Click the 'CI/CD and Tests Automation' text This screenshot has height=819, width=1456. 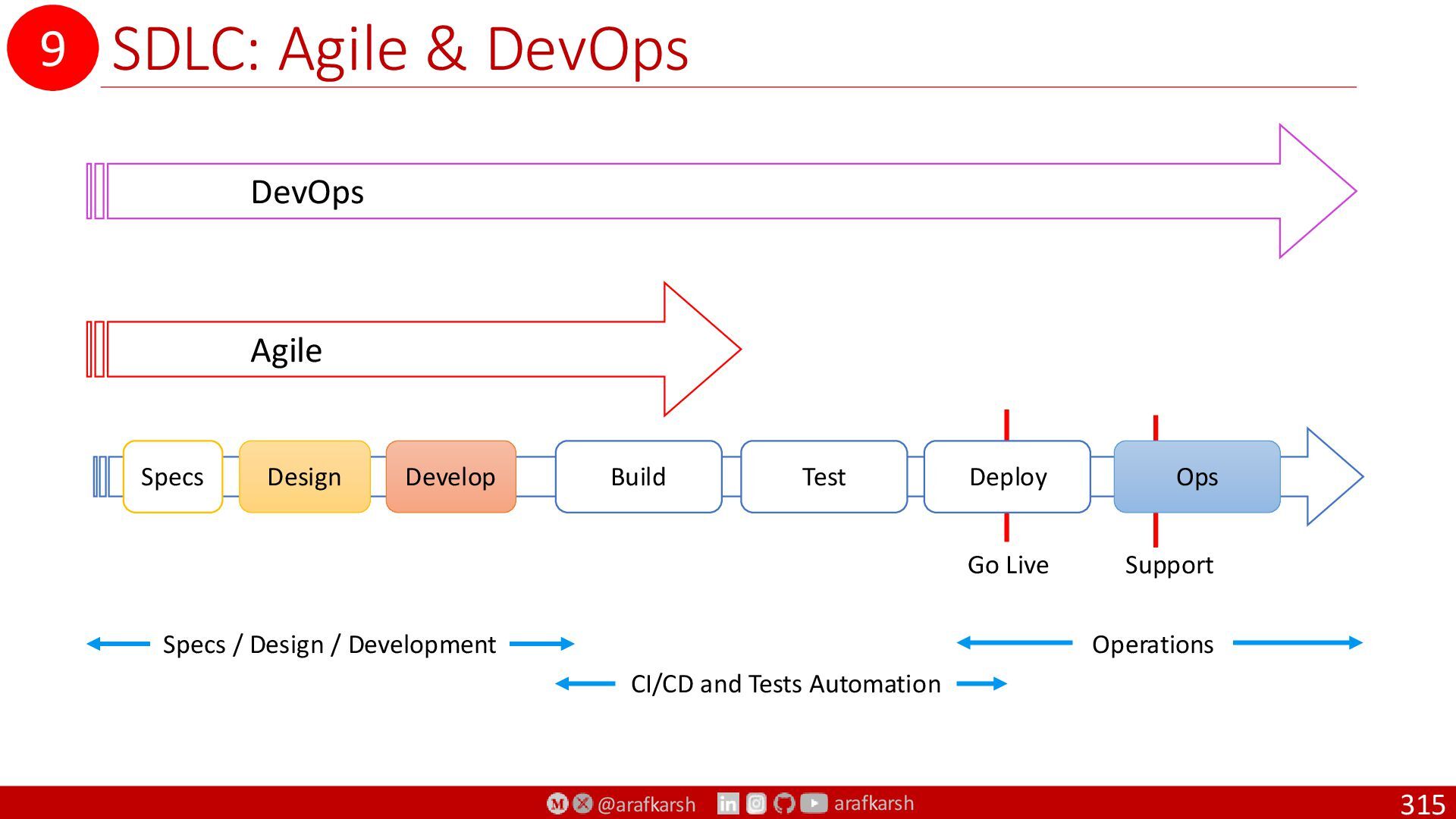pos(786,684)
